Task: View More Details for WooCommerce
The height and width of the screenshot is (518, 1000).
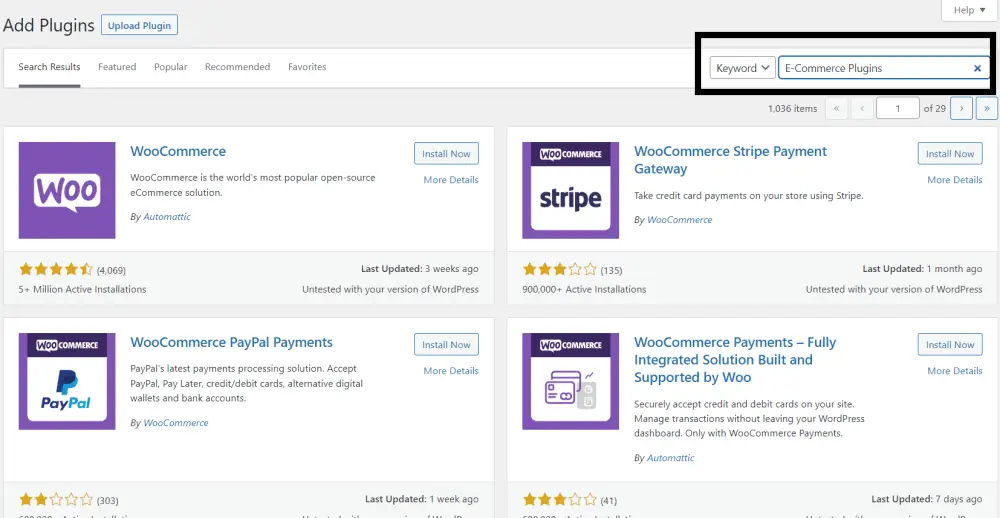Action: [451, 180]
